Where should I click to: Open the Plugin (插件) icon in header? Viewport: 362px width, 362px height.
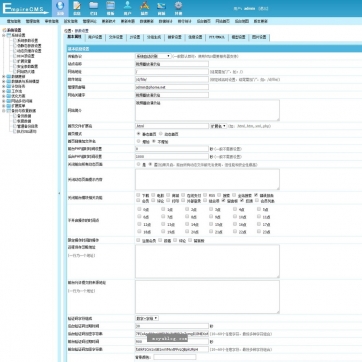tap(144, 8)
